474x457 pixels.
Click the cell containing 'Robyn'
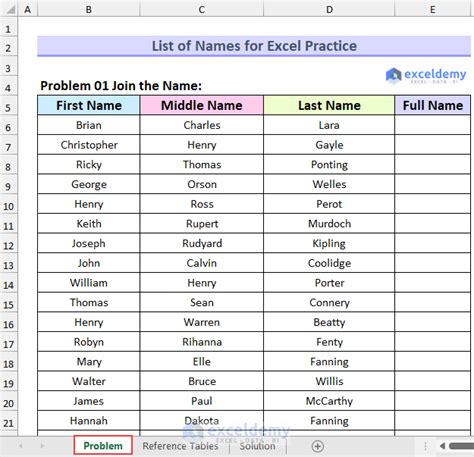point(89,342)
